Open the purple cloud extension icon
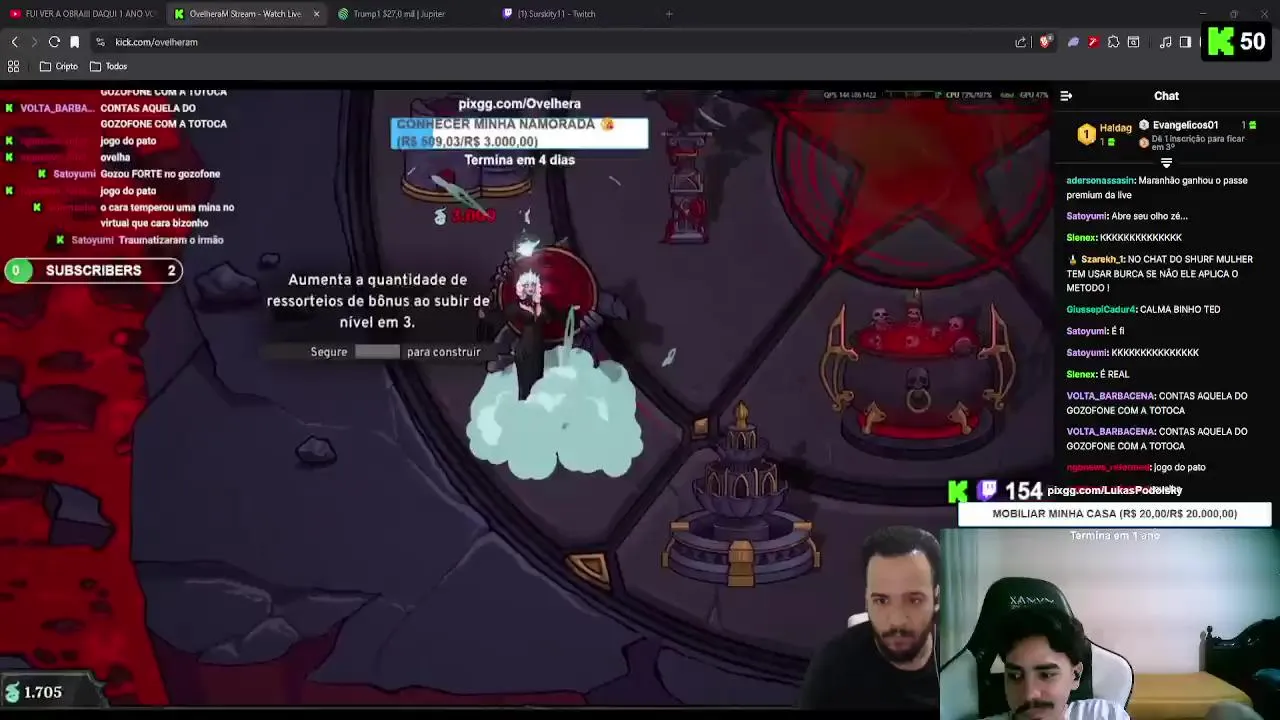 pos(1073,42)
